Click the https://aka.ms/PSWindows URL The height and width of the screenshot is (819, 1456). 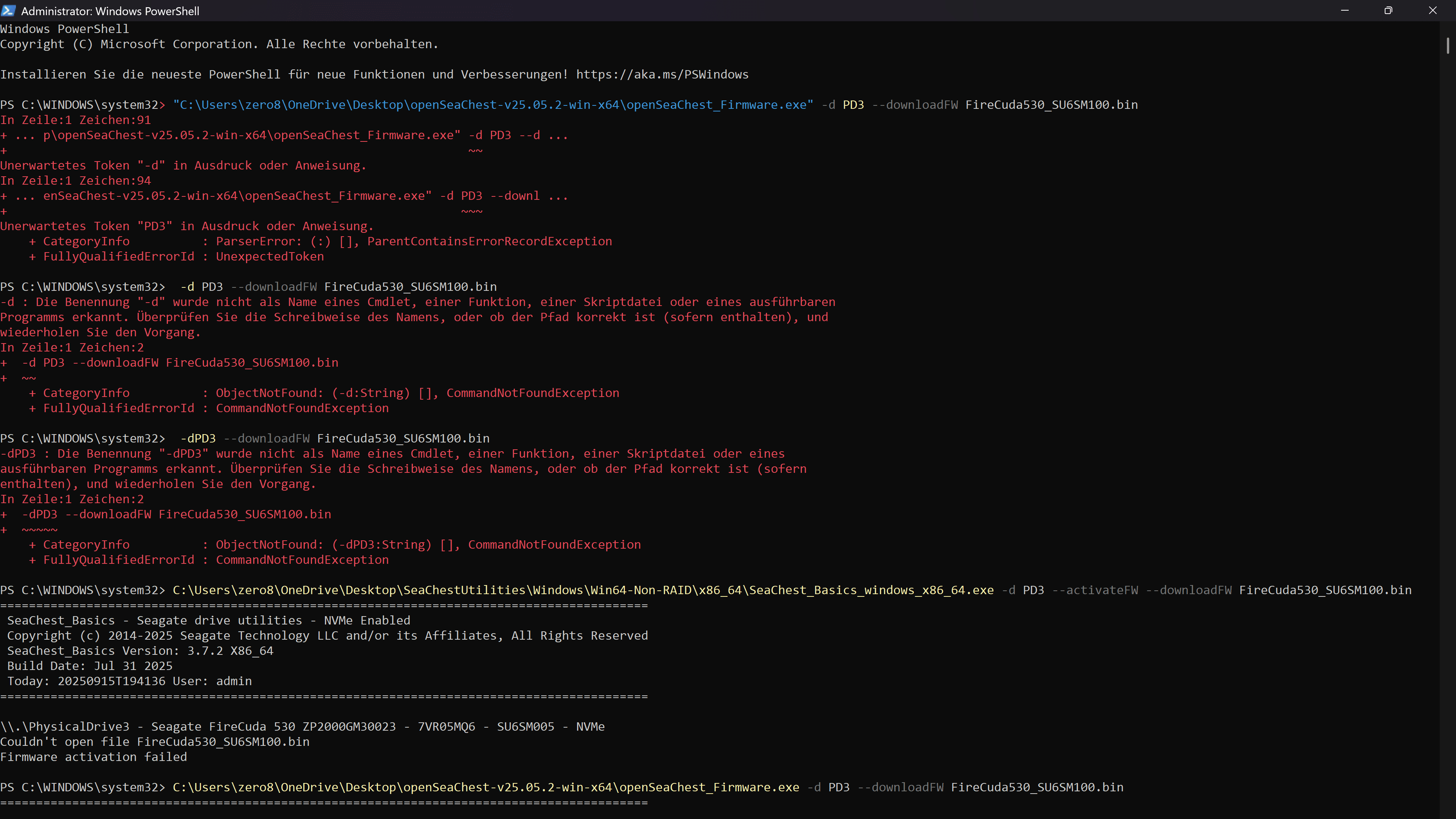click(x=662, y=75)
